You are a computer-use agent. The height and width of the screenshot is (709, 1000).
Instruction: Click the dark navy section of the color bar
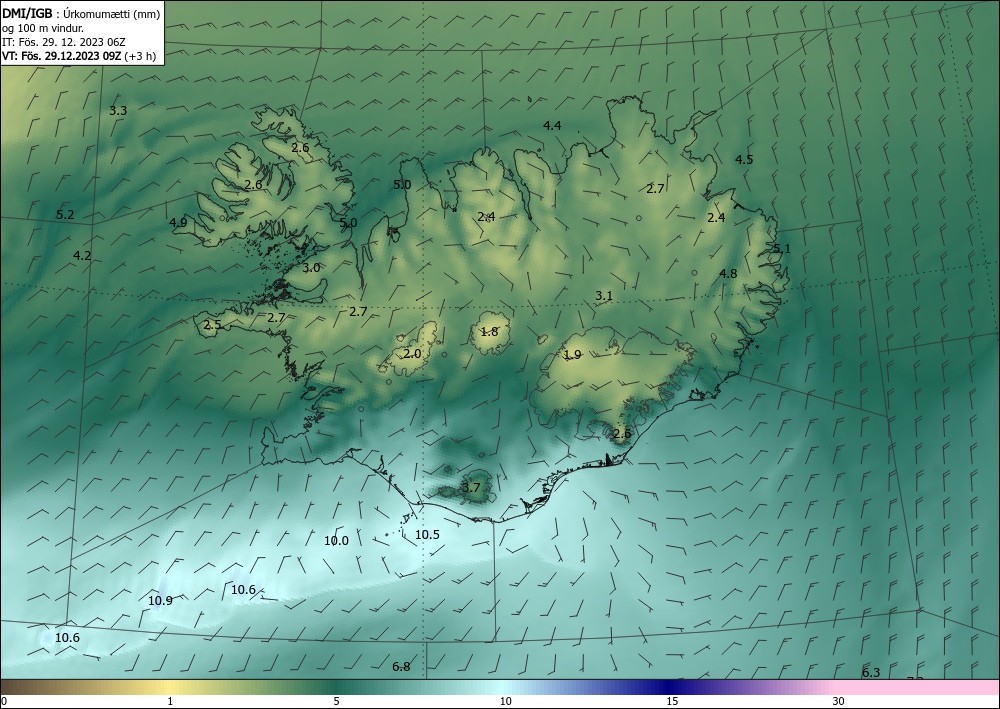[x=666, y=687]
